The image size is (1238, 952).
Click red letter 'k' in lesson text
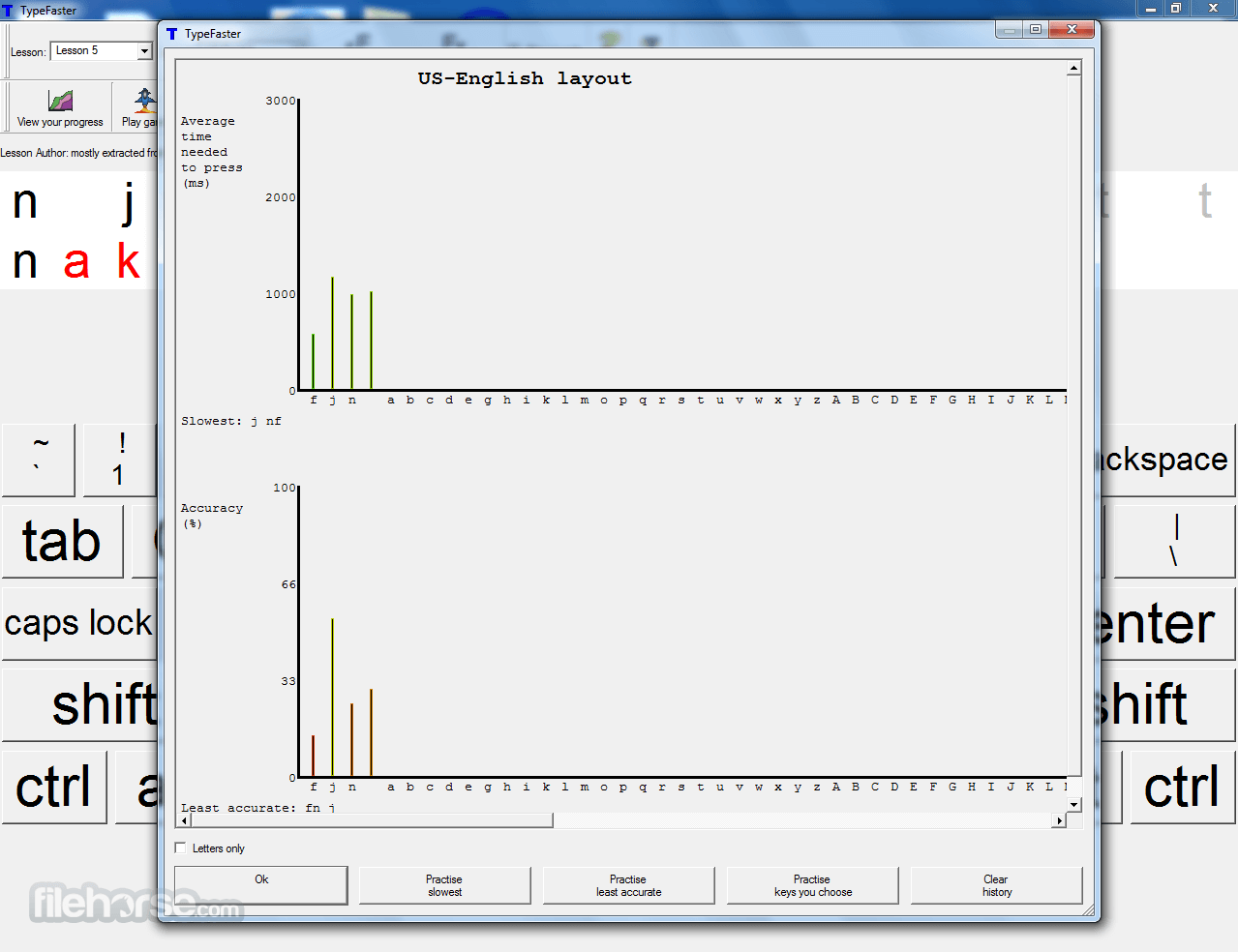128,260
